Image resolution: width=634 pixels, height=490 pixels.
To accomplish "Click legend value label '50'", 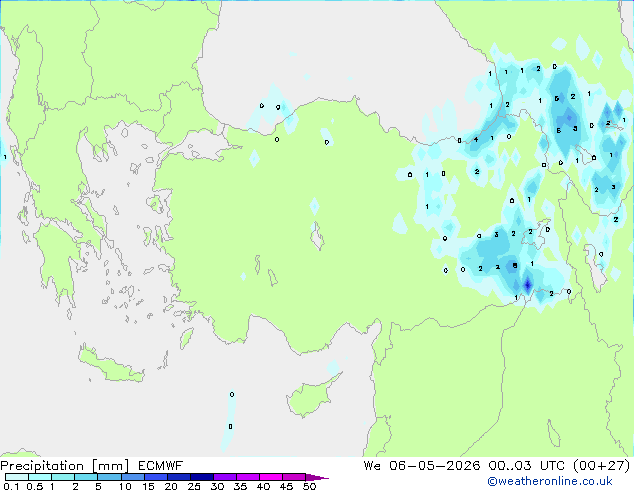I will click(x=310, y=486).
